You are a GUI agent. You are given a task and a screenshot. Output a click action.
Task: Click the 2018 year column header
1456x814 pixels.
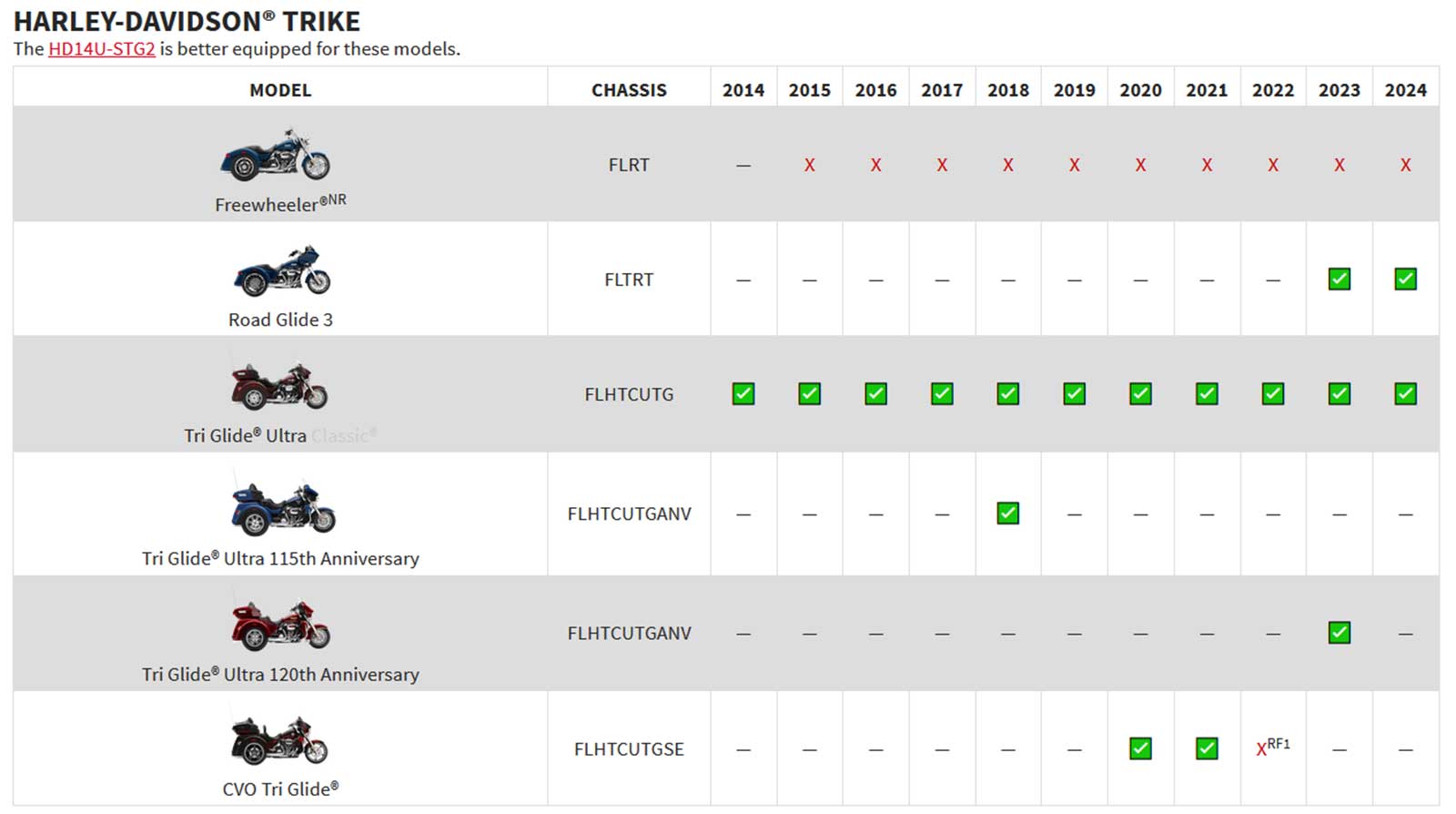click(x=1007, y=90)
